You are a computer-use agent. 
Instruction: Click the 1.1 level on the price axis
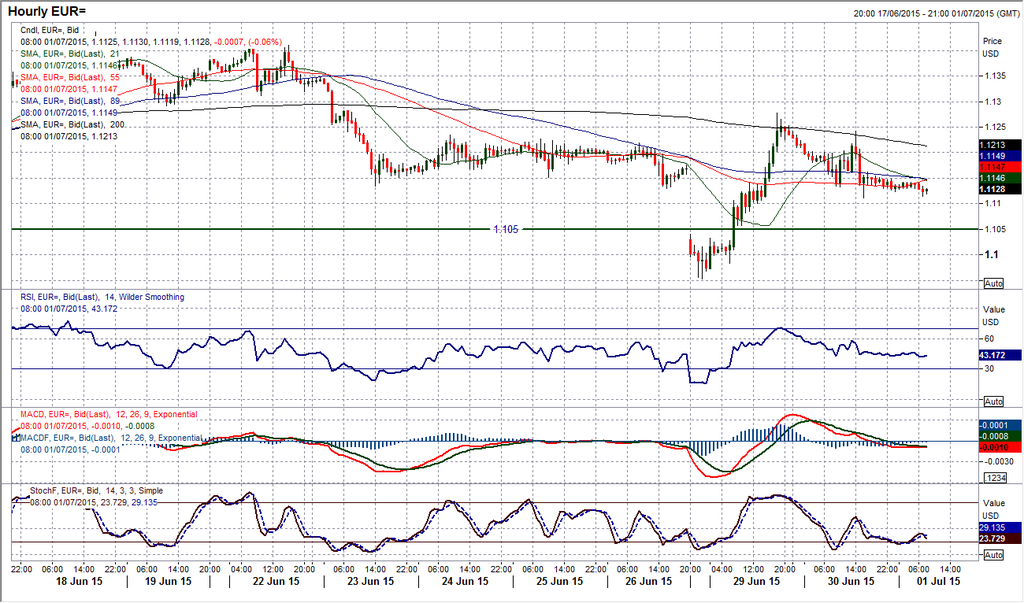tap(991, 254)
